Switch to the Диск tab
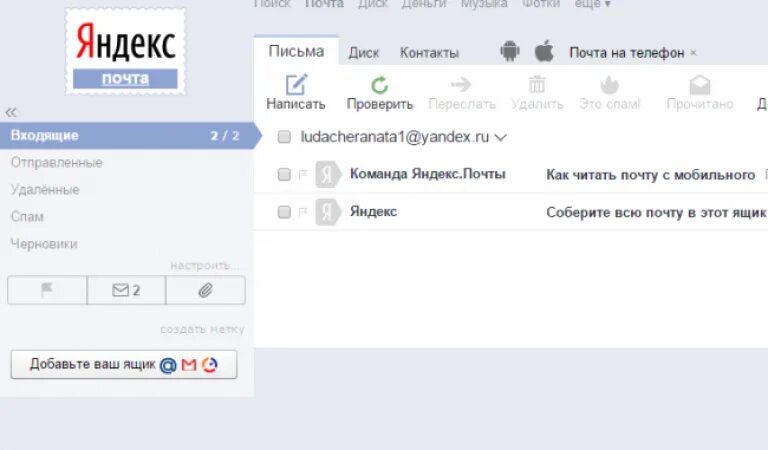768x450 pixels. [x=364, y=53]
